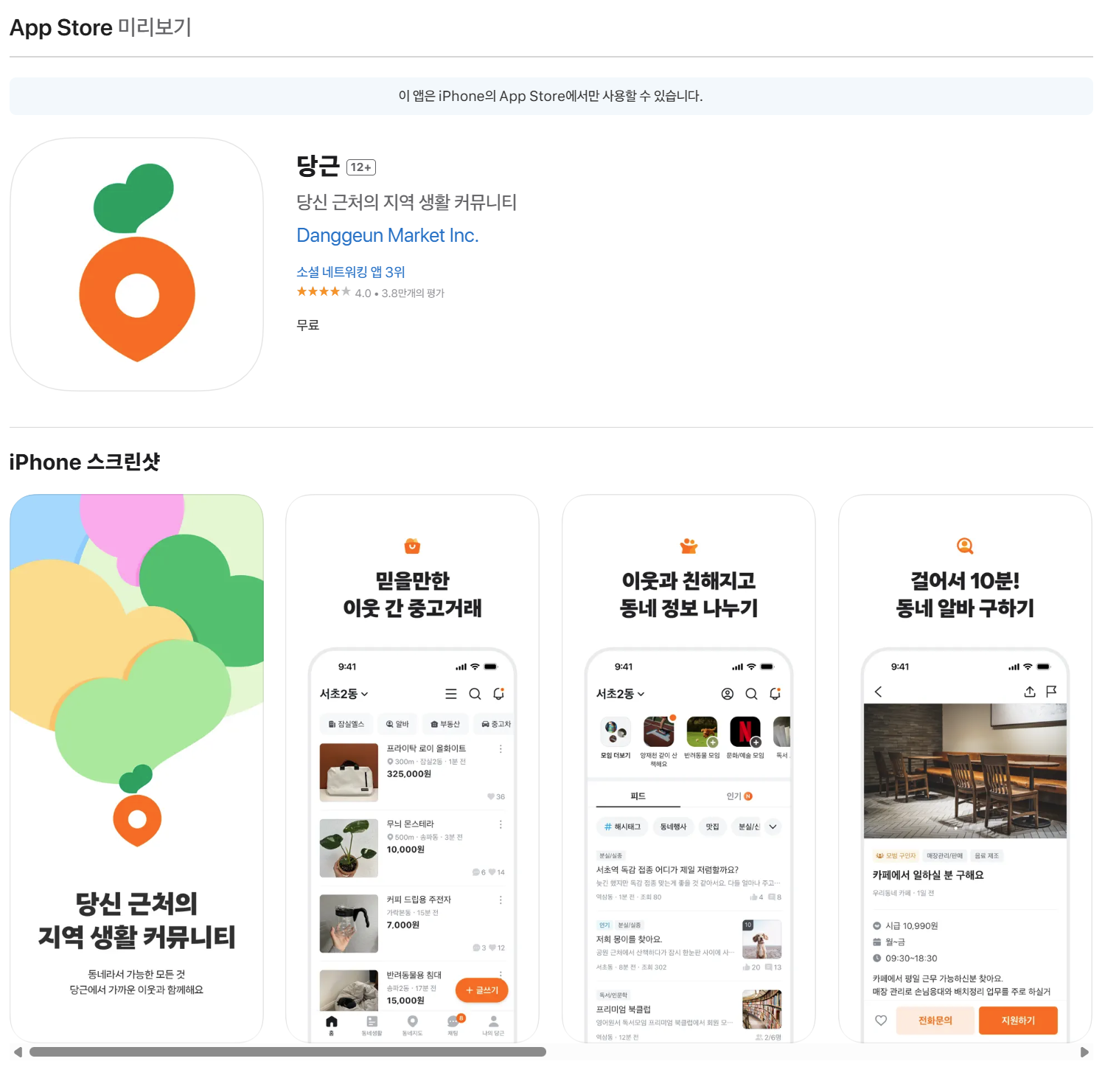Click the orange star rating
The width and height of the screenshot is (1105, 1092).
click(x=324, y=292)
